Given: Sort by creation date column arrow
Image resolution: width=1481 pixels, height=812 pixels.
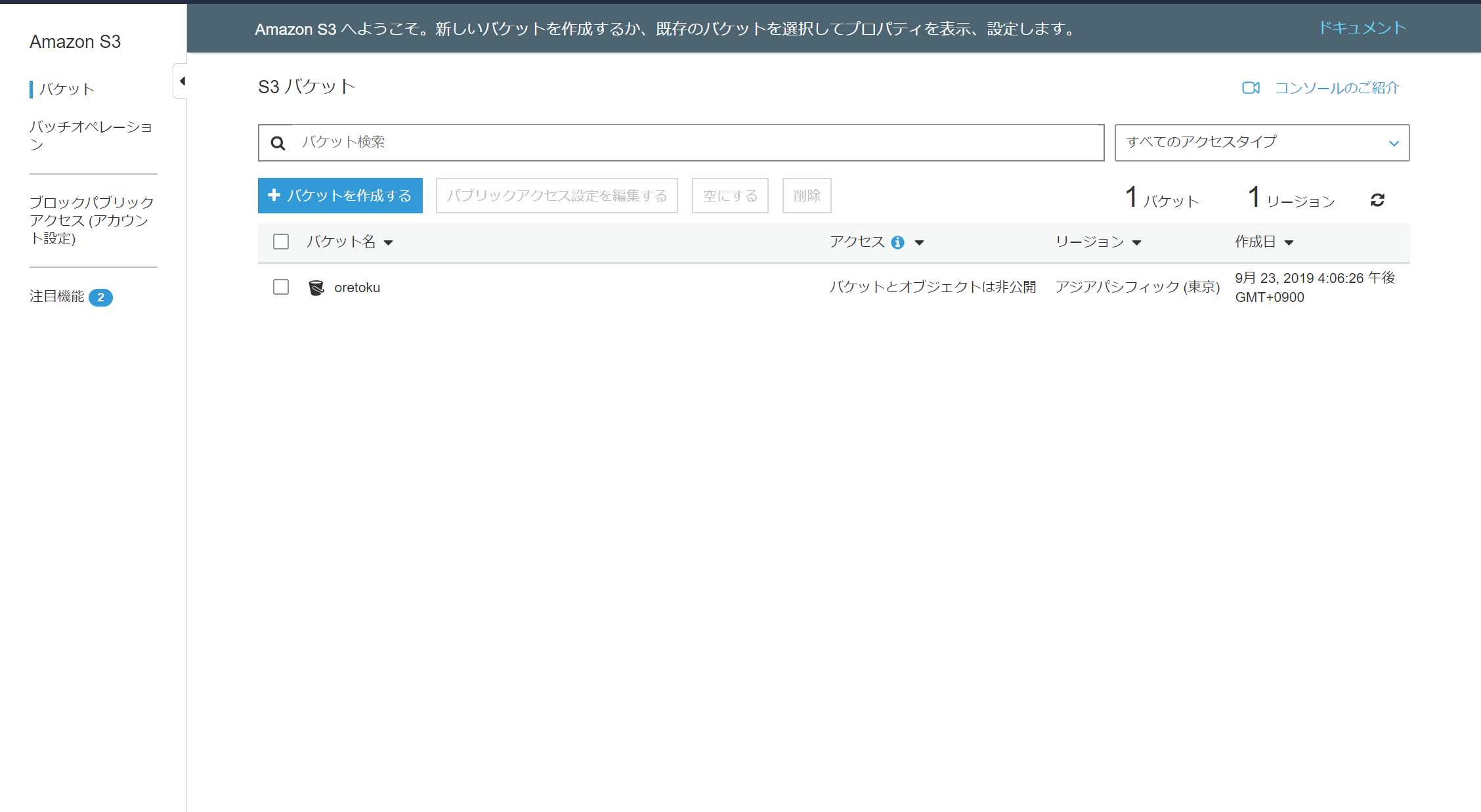Looking at the screenshot, I should 1289,243.
